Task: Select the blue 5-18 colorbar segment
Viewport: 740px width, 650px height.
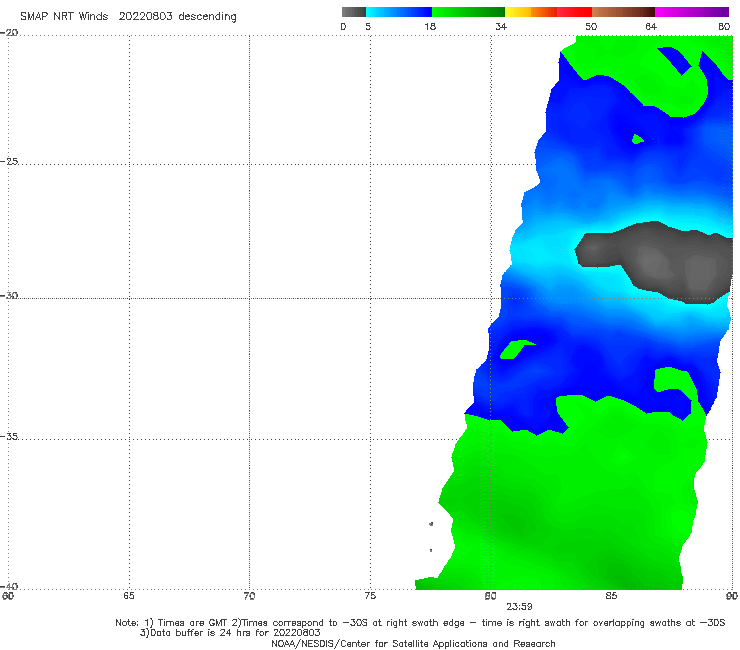Action: click(x=399, y=12)
